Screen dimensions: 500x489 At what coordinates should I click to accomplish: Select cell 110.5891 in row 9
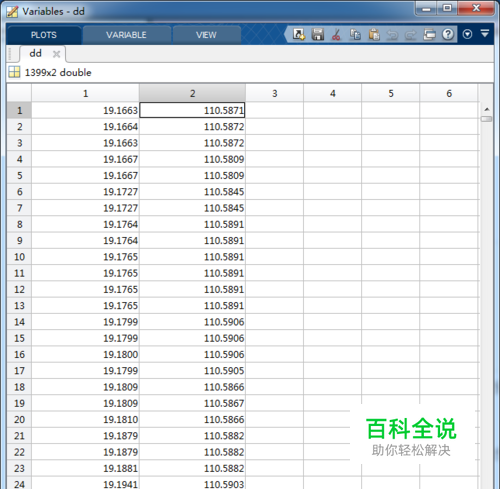tap(192, 241)
